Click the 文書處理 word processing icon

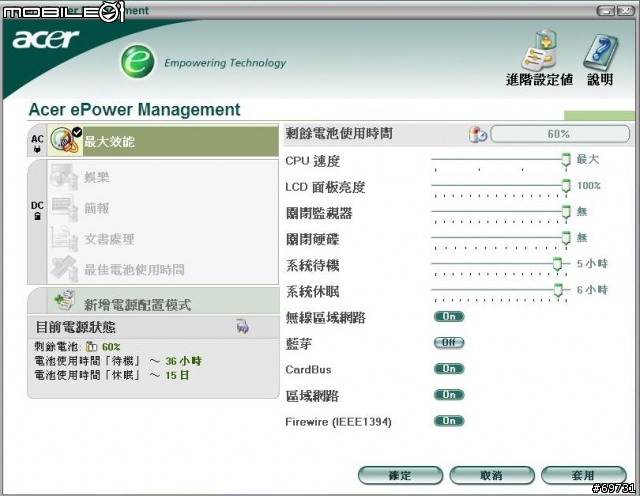(64, 238)
